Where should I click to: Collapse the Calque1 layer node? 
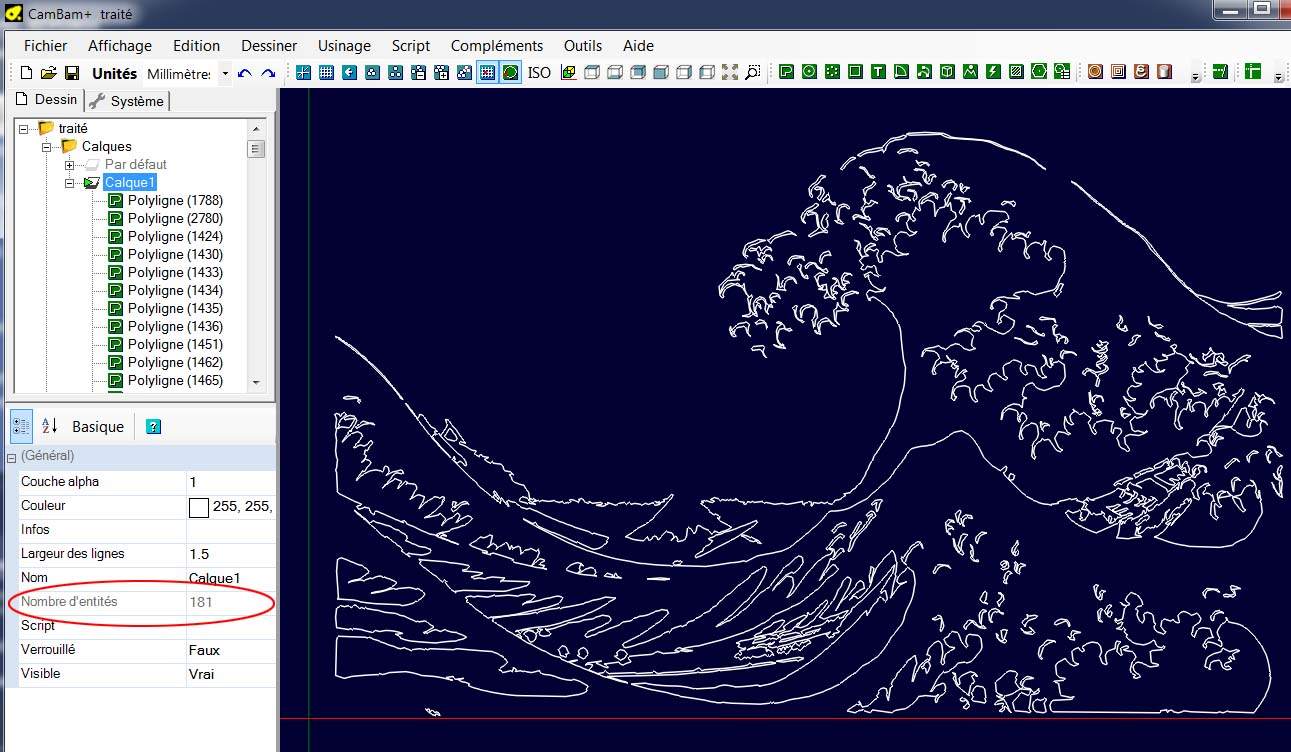pos(70,182)
